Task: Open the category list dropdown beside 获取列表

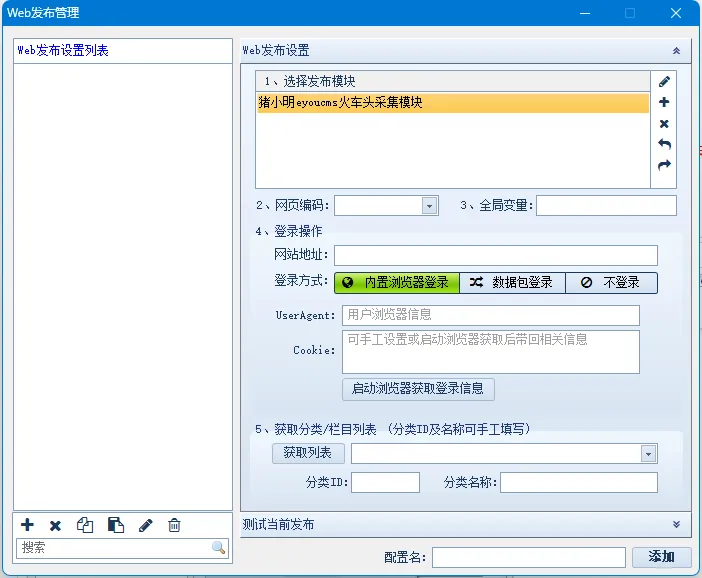Action: (x=649, y=454)
